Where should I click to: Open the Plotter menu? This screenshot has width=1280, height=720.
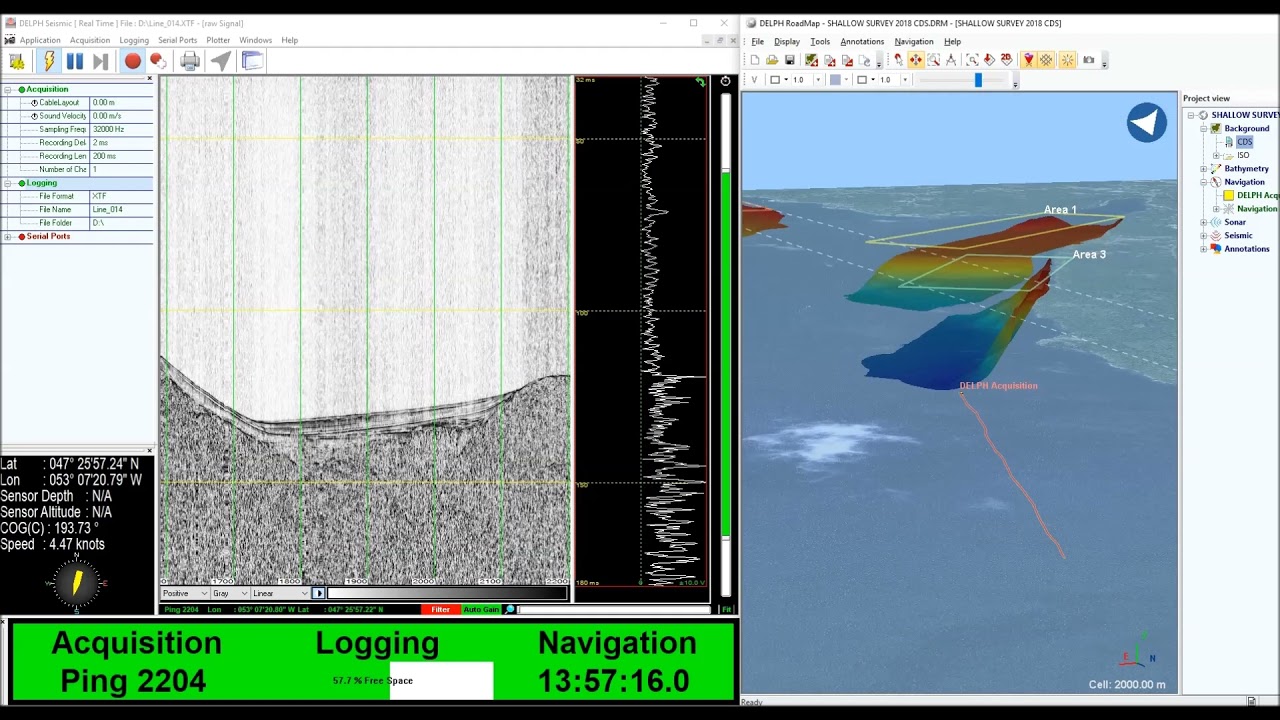pos(218,40)
